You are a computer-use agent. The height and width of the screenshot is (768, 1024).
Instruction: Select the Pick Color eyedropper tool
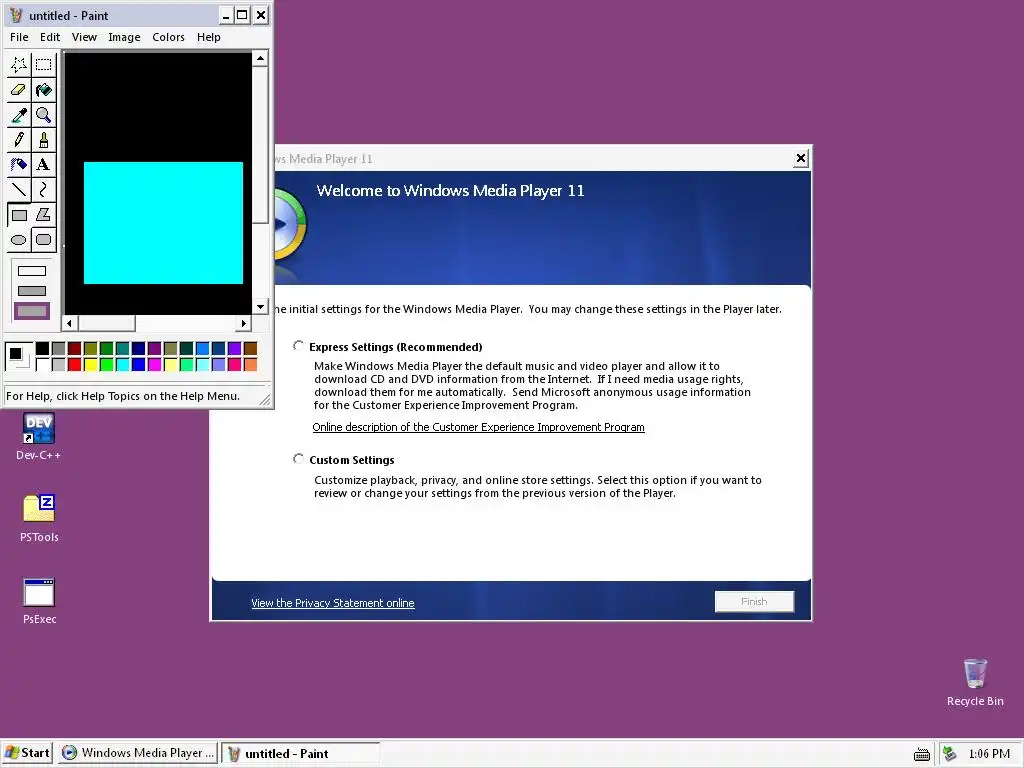point(19,115)
